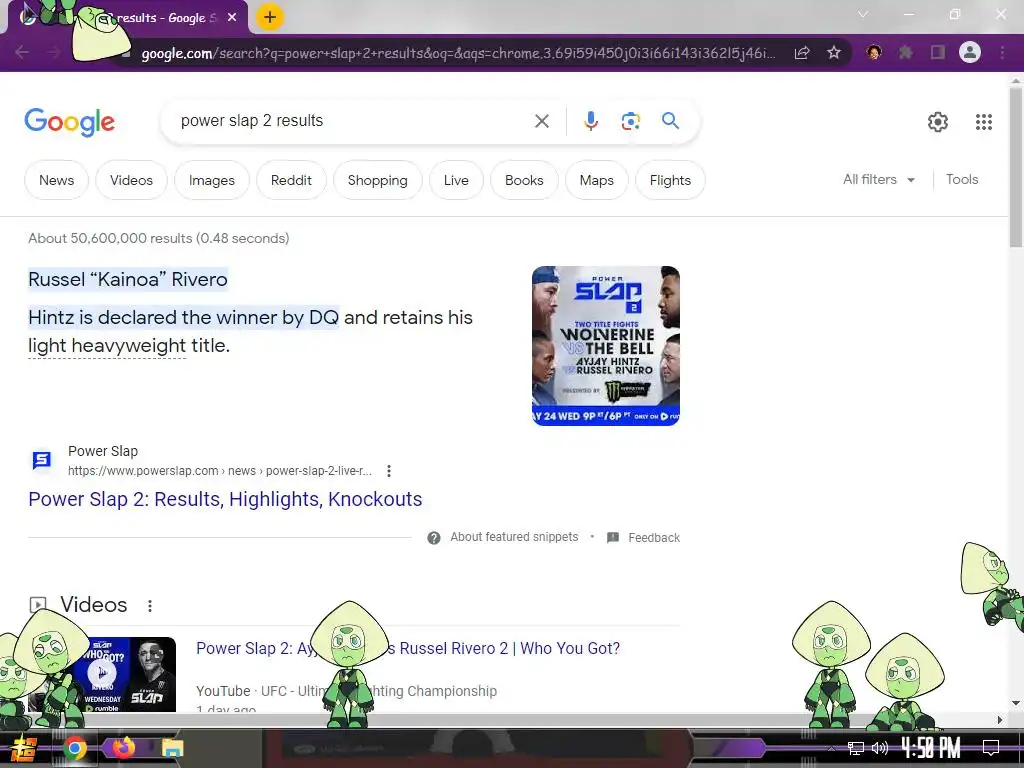Launch Firefox from the taskbar
The image size is (1024, 768).
pos(123,747)
